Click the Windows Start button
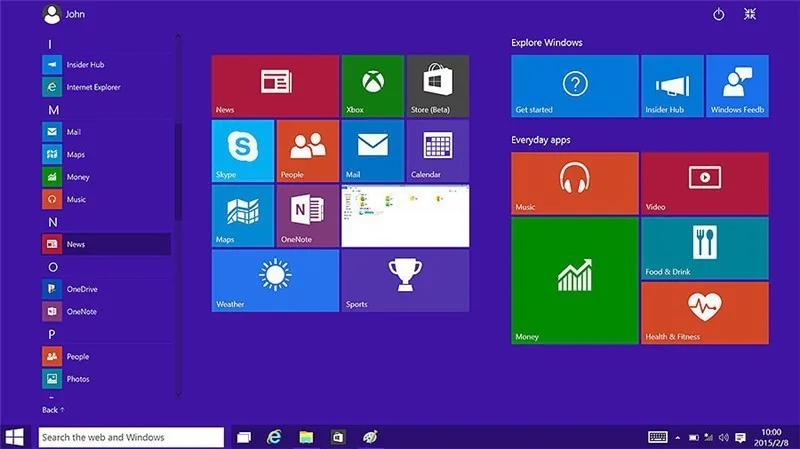This screenshot has width=800, height=449. [x=14, y=437]
